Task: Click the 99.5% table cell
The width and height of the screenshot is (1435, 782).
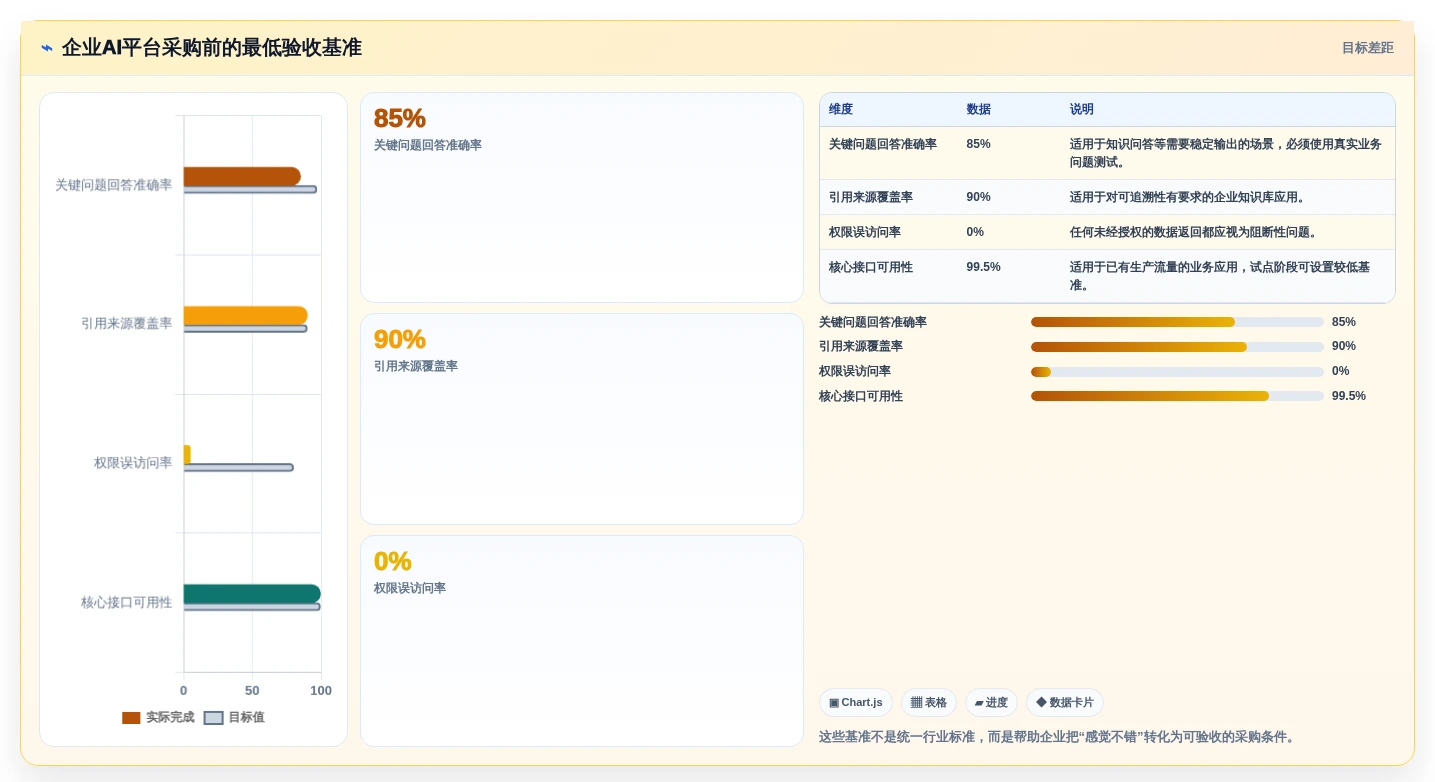Action: coord(983,267)
